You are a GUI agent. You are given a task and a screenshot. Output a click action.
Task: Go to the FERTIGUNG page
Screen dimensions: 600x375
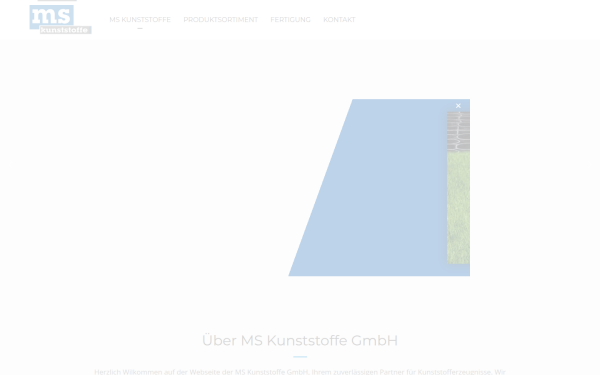[x=290, y=20]
